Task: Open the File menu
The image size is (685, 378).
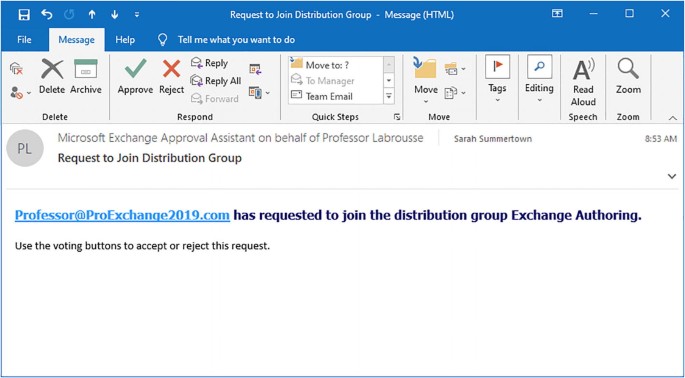Action: coord(24,40)
